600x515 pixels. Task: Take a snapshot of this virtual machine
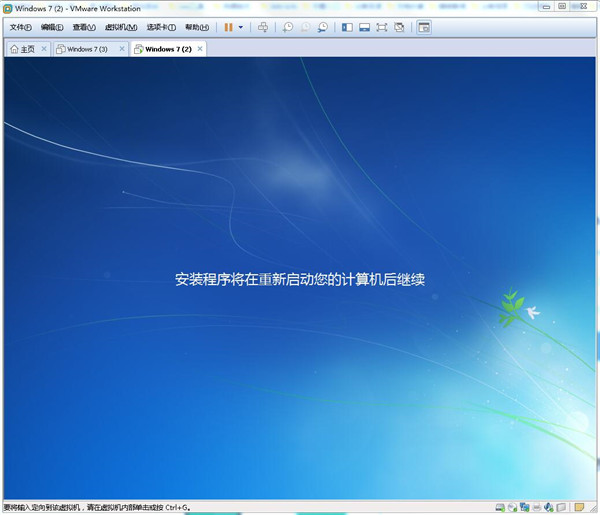pos(288,27)
